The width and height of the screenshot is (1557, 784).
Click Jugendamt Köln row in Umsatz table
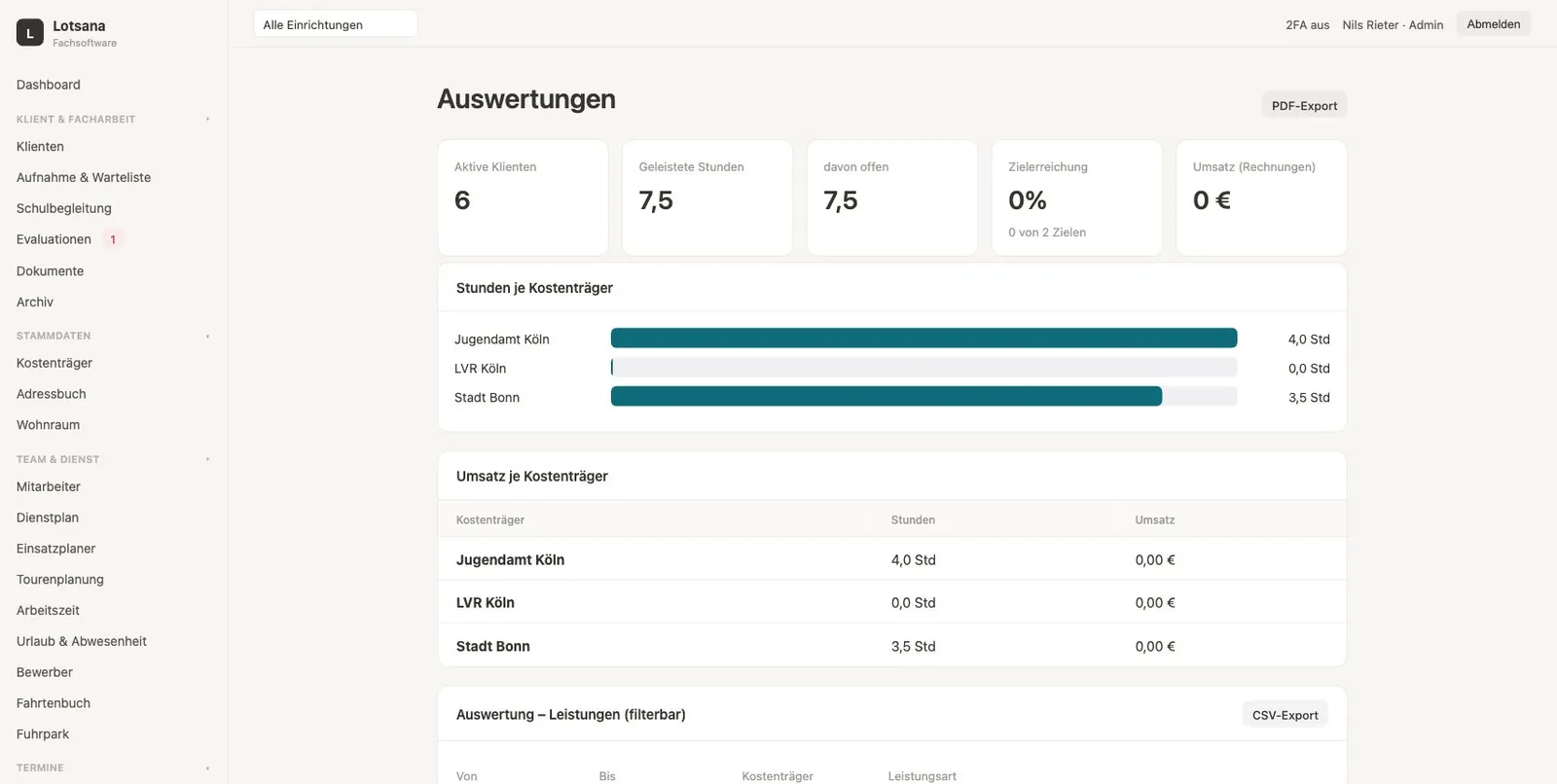point(892,559)
